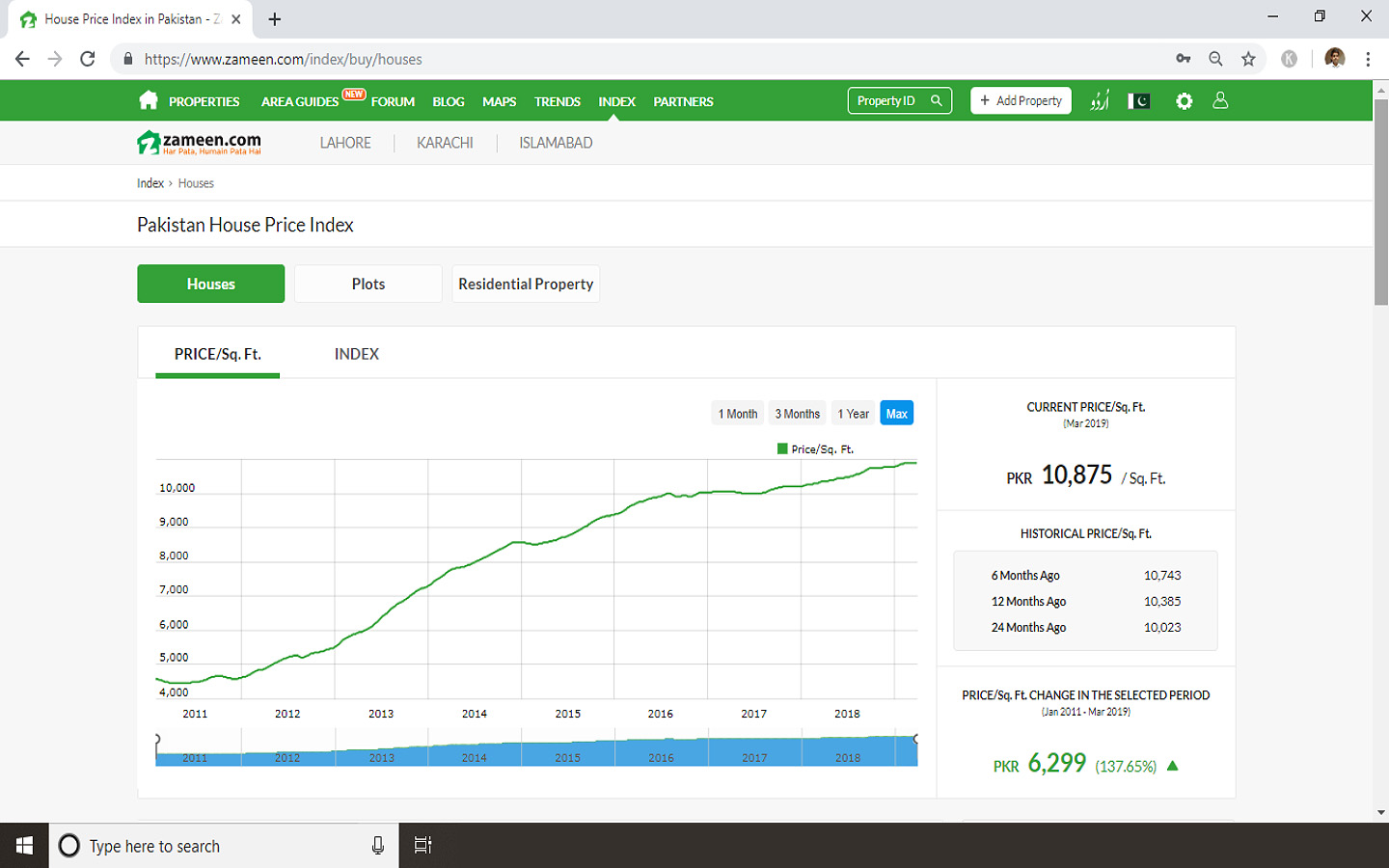Bookmark this page with the star icon
The width and height of the screenshot is (1389, 868).
pos(1248,59)
